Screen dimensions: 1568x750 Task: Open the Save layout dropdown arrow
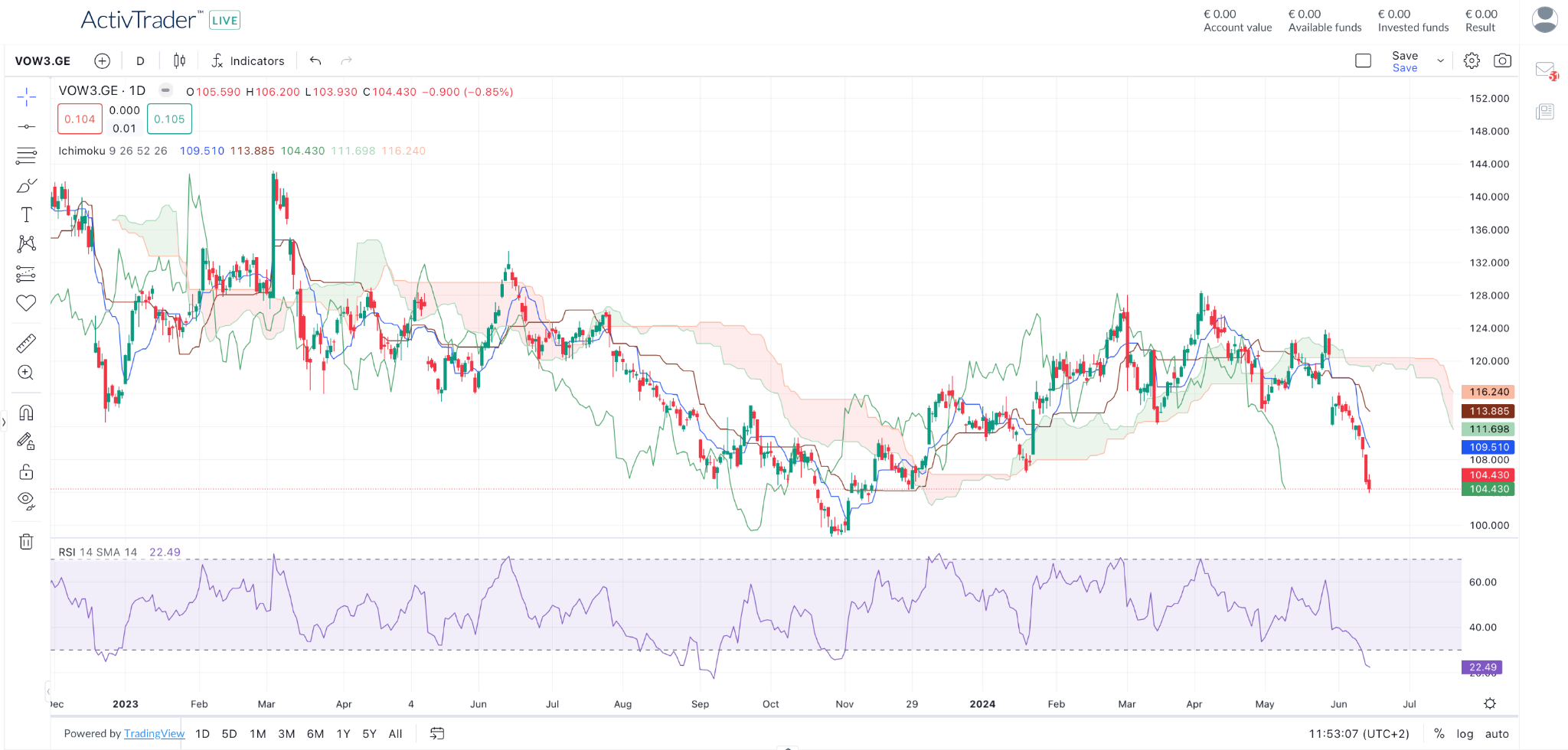pos(1440,61)
